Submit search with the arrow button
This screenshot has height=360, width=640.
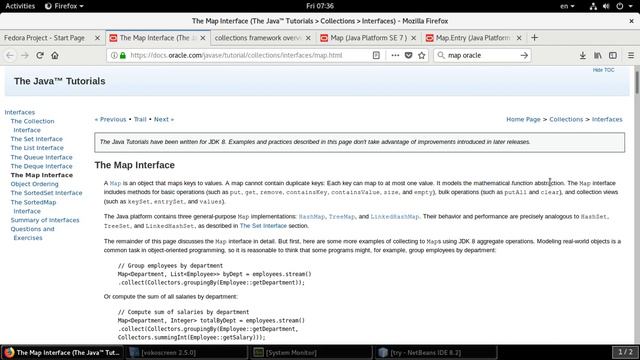524,55
